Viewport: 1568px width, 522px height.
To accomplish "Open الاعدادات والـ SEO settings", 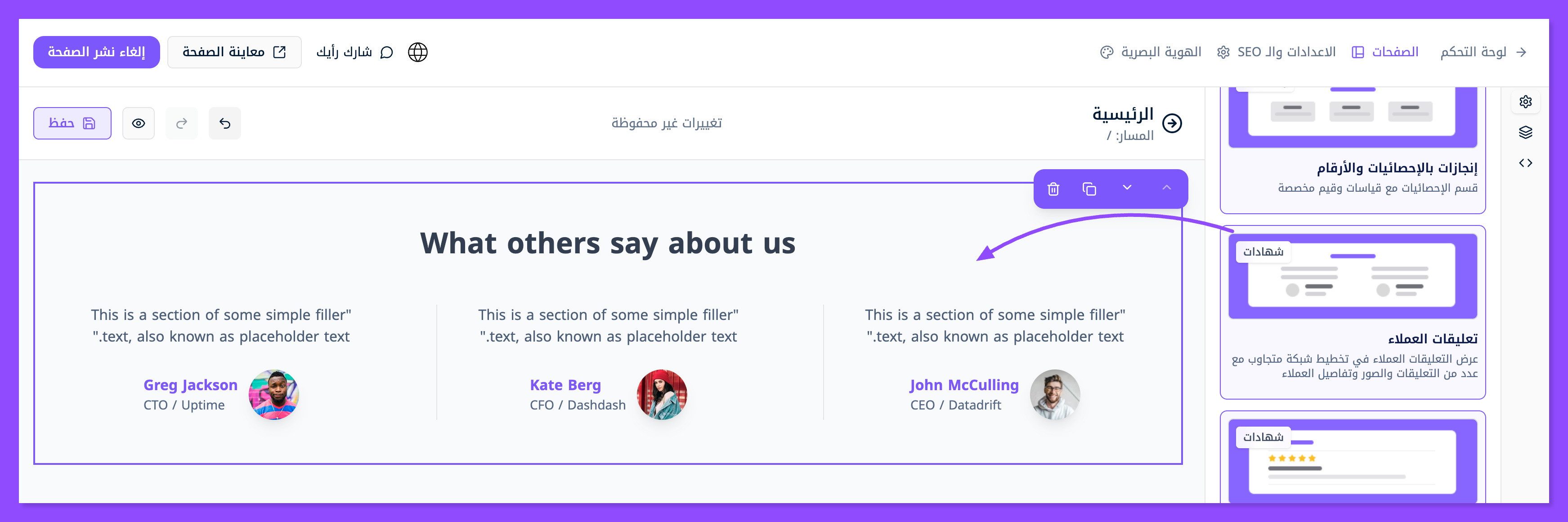I will click(x=1277, y=52).
